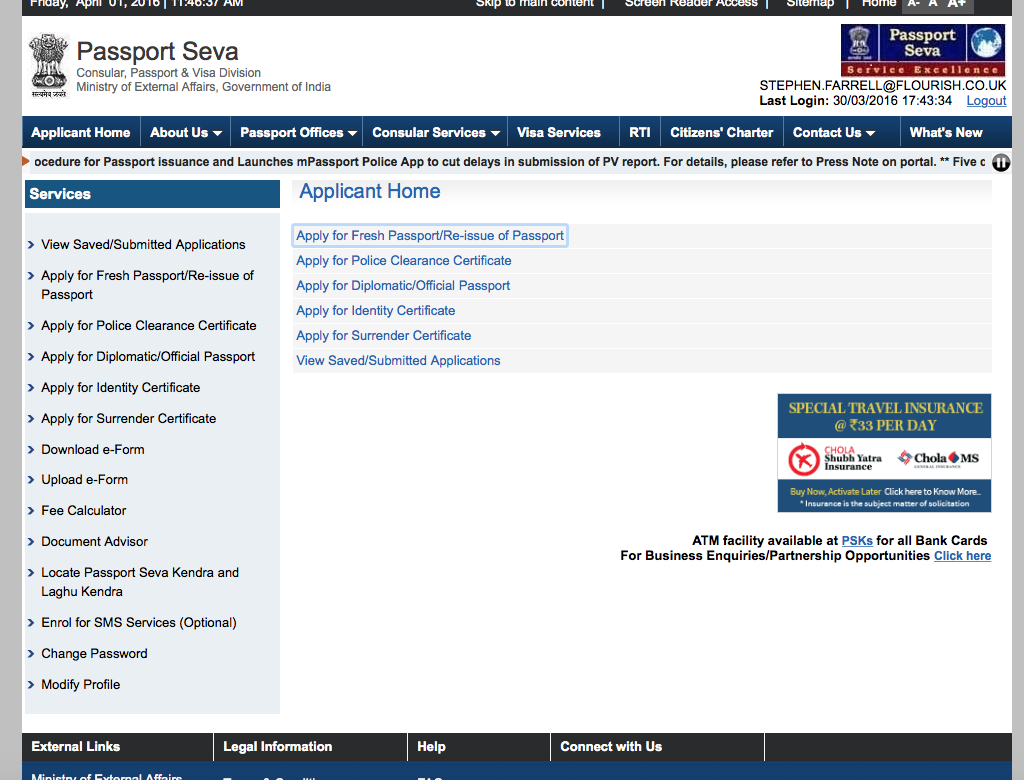This screenshot has height=780, width=1024.
Task: Open the Citizens' Charter menu item
Action: click(721, 132)
